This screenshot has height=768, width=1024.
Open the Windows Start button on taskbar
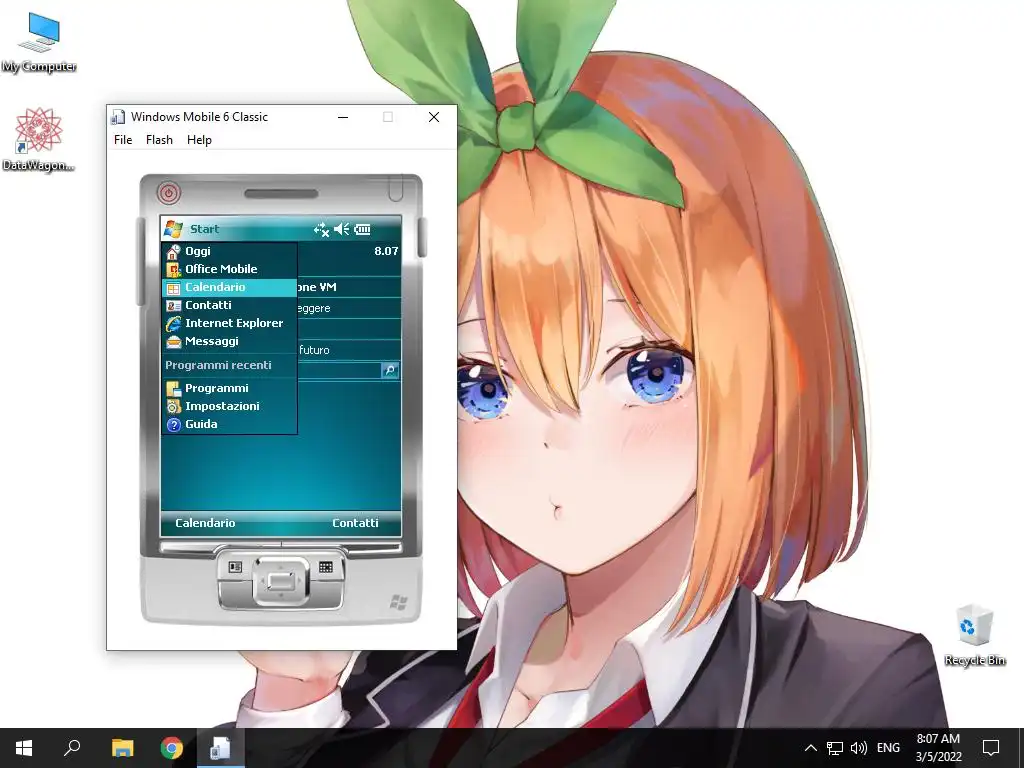pyautogui.click(x=24, y=748)
